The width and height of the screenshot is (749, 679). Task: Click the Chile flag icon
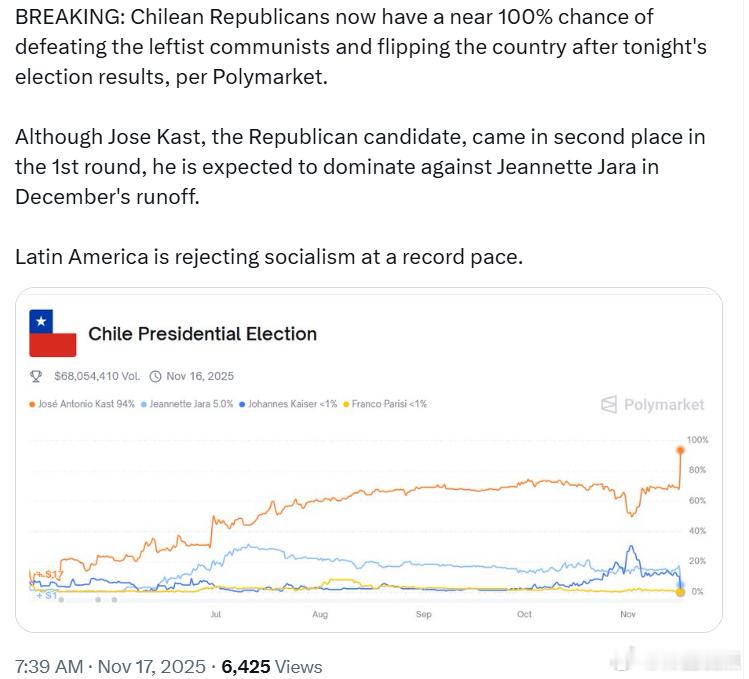pos(53,333)
